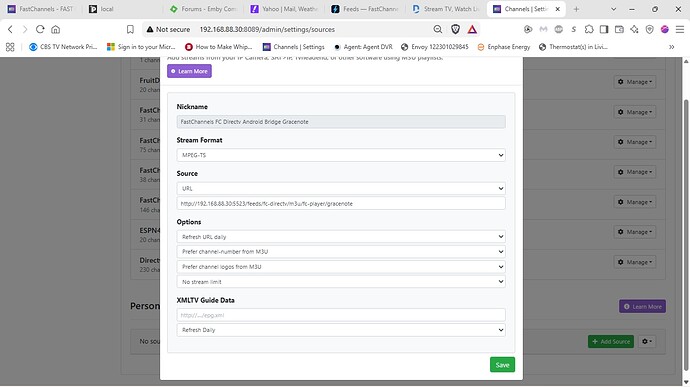Open Leo AI sparkle icon

coord(634,29)
